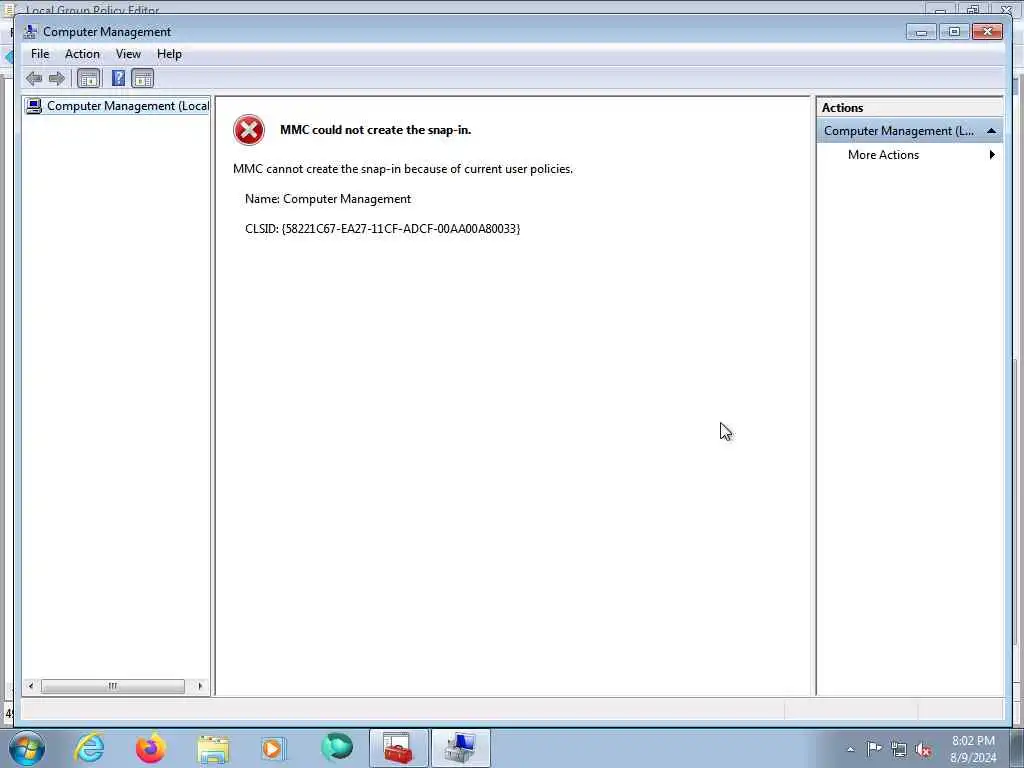The height and width of the screenshot is (768, 1024).
Task: Switch to the red toolbox MMC taskbar button
Action: (398, 748)
